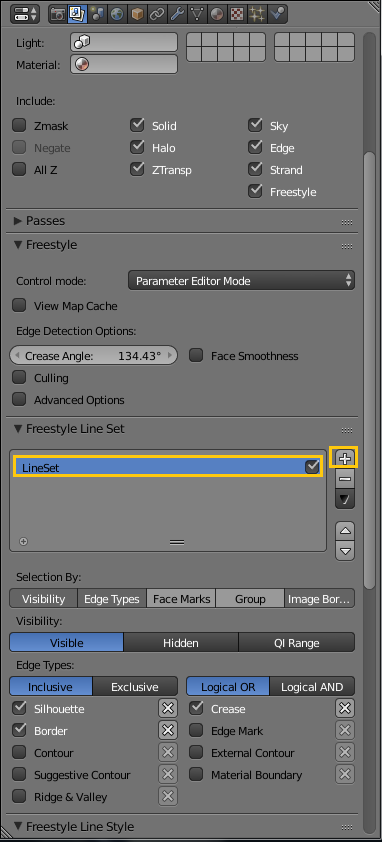The width and height of the screenshot is (382, 842).
Task: Remove line set with the minus button
Action: coord(345,478)
